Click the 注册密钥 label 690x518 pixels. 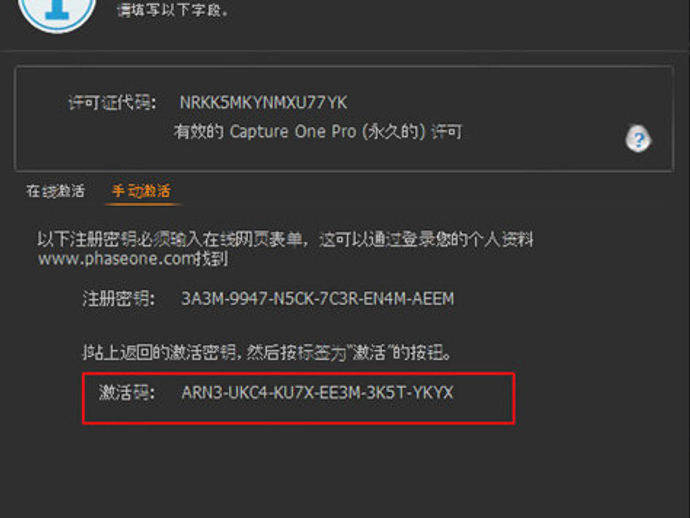click(x=118, y=299)
